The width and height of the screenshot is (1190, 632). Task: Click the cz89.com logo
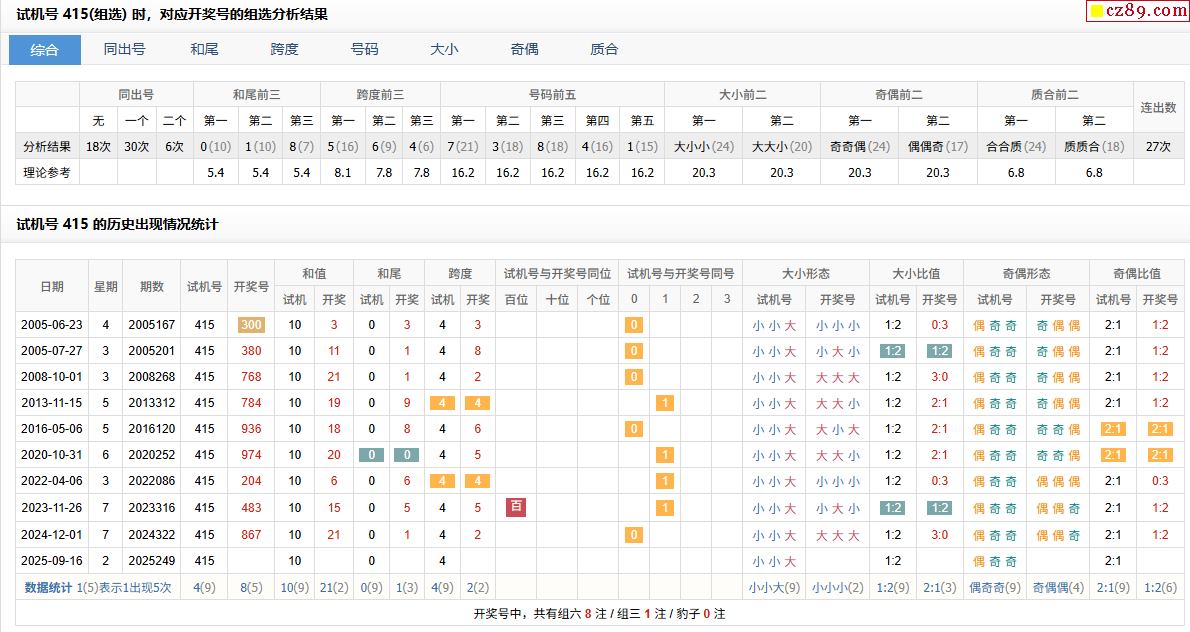[1137, 11]
